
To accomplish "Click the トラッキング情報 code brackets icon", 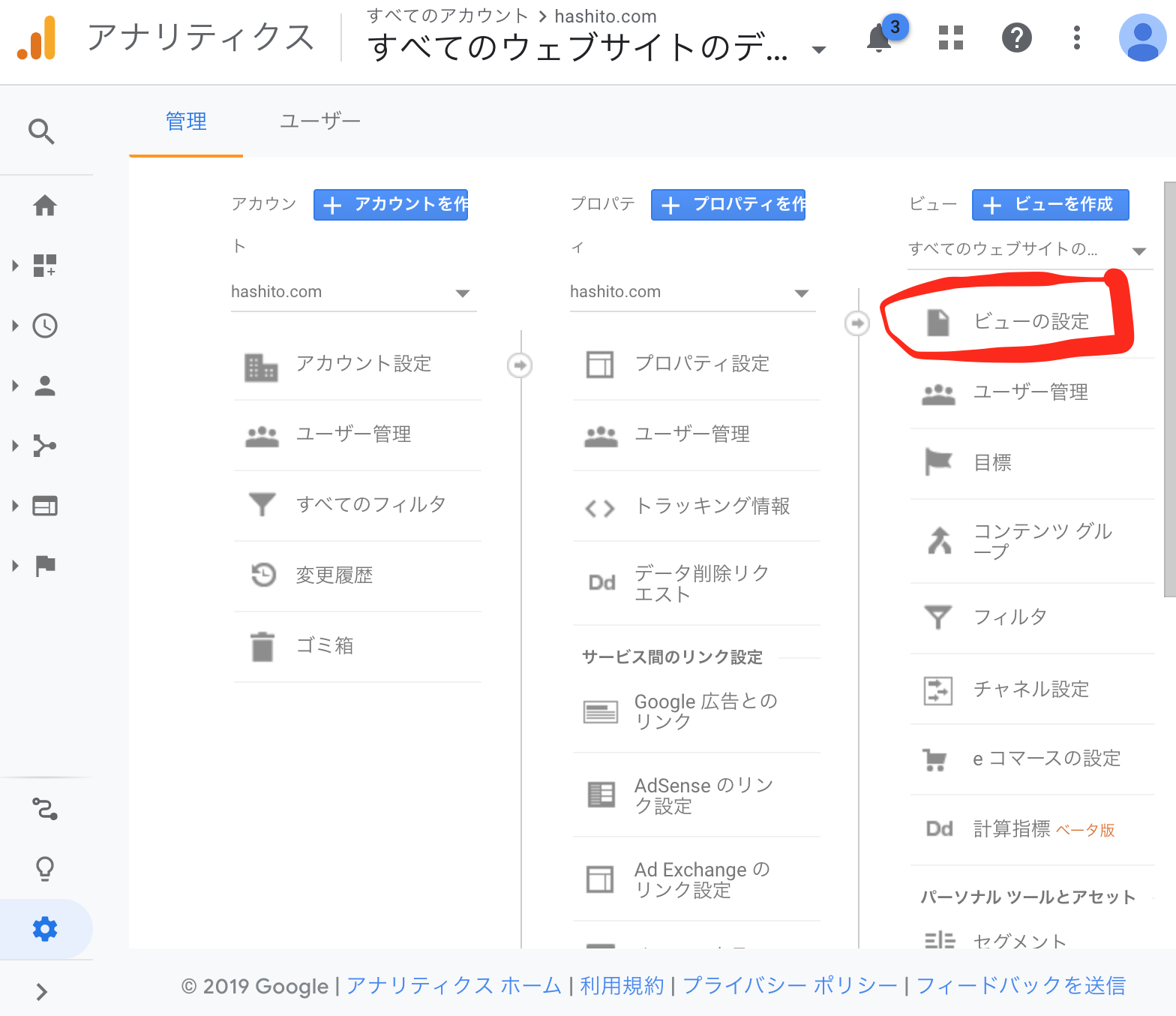I will (x=600, y=509).
